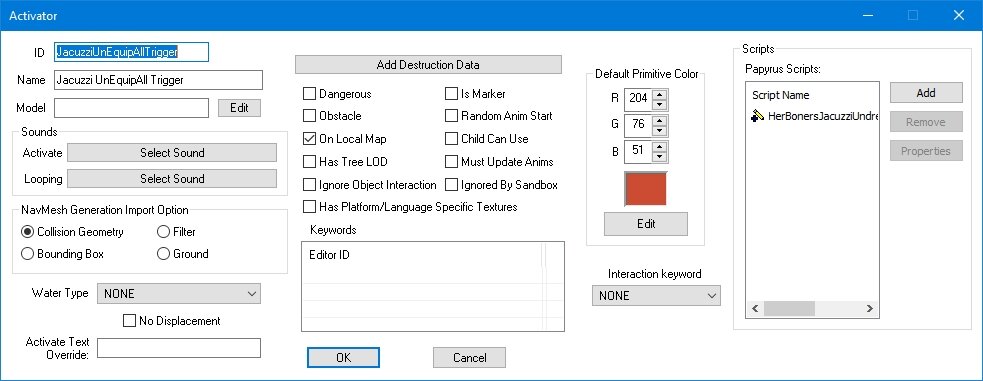Click the R value field showing 204
The image size is (983, 381).
(639, 99)
